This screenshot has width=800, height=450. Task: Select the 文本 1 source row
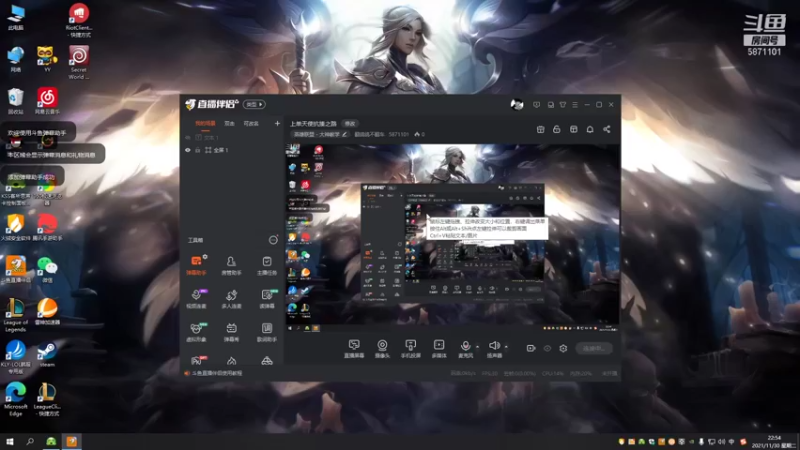[x=232, y=138]
